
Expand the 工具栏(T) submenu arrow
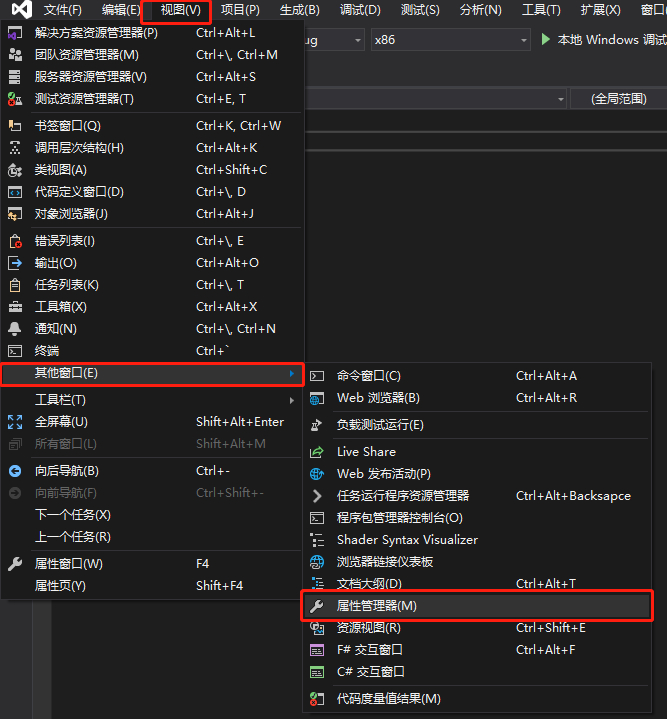tap(292, 400)
